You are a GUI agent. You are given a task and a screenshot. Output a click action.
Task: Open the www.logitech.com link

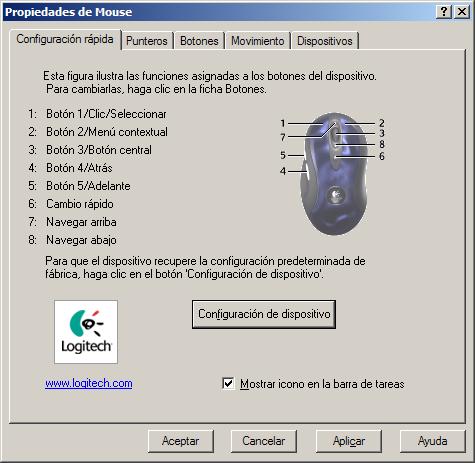[89, 383]
